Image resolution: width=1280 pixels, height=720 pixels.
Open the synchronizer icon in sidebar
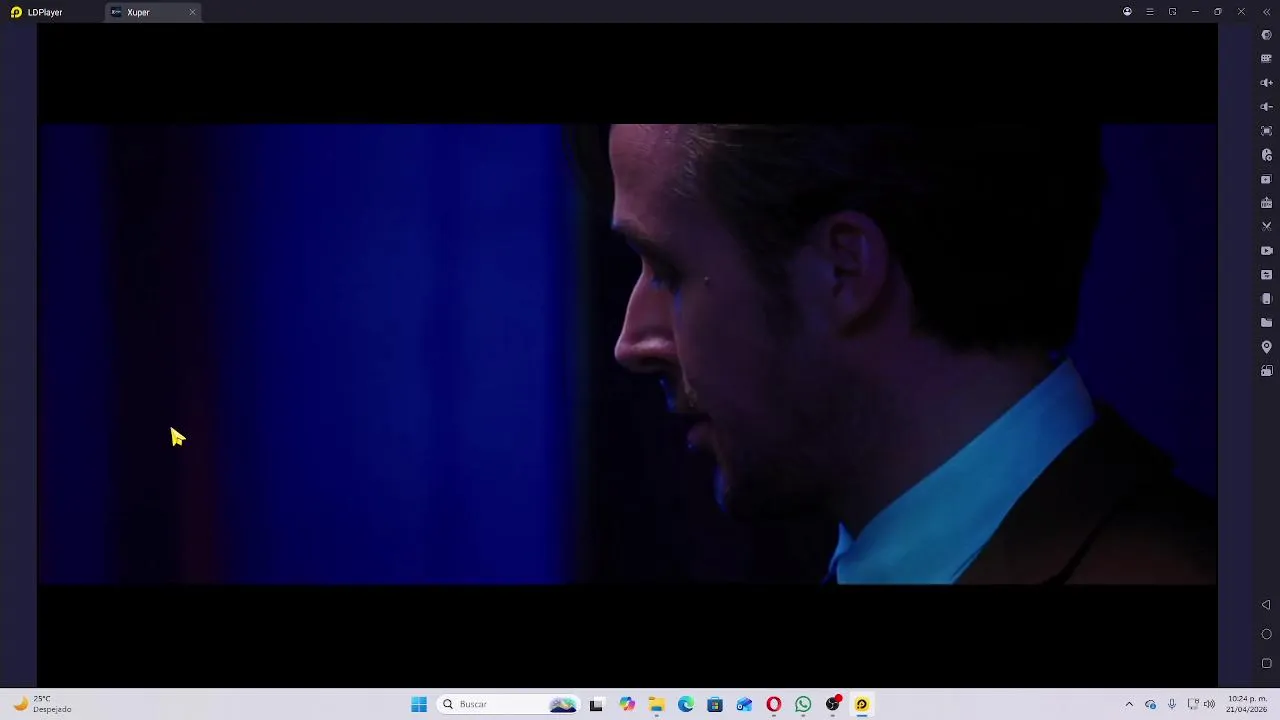coord(1266,275)
